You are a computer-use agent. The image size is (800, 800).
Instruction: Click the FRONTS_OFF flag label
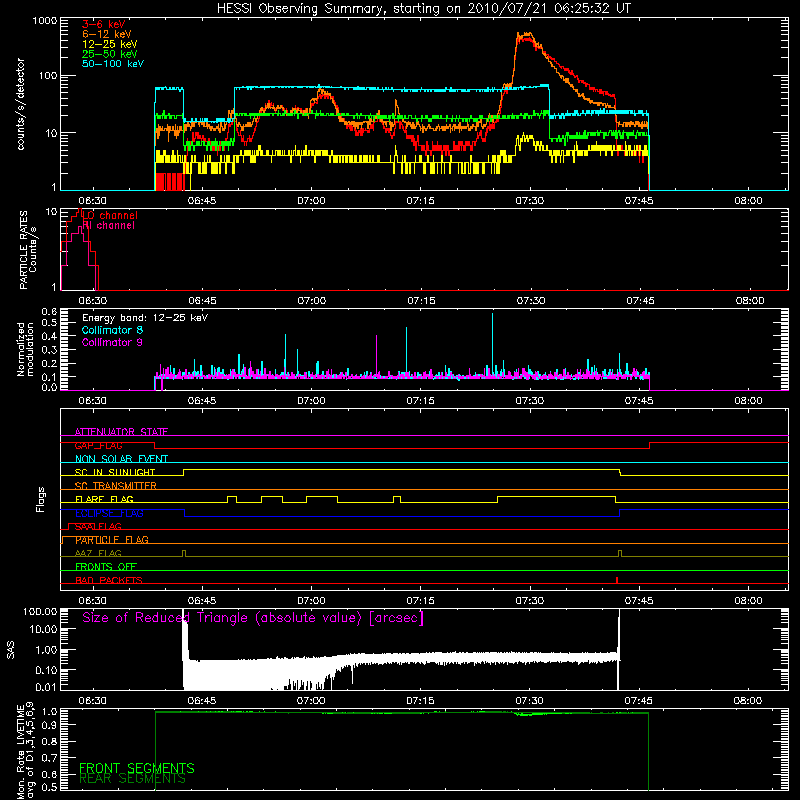(106, 567)
